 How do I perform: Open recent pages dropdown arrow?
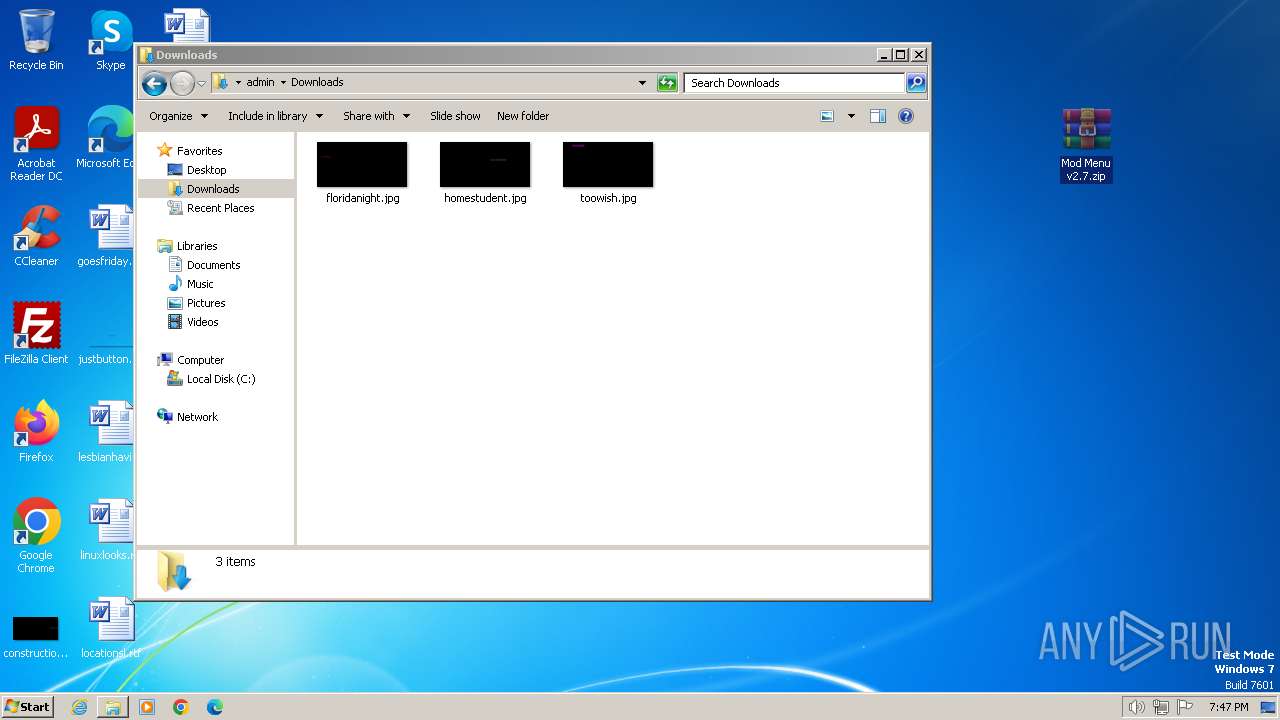(201, 83)
